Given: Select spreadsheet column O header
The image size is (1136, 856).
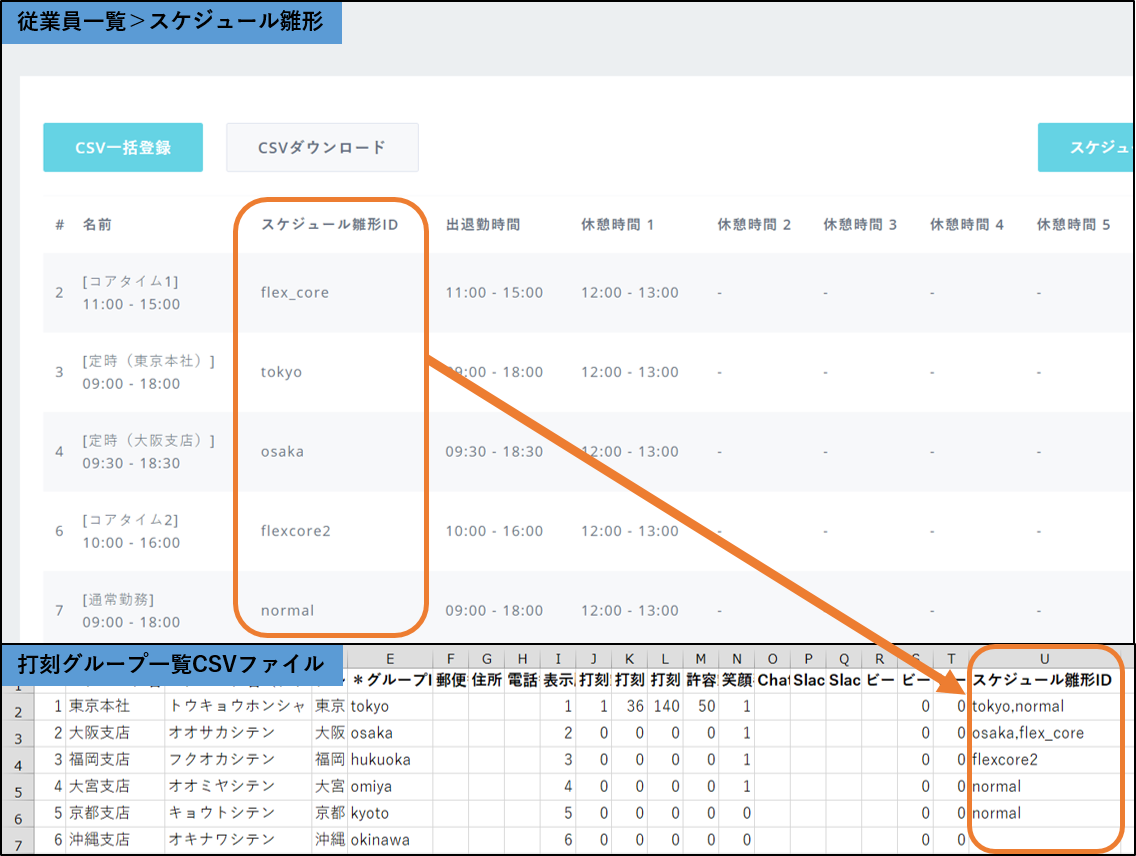Looking at the screenshot, I should (x=772, y=659).
